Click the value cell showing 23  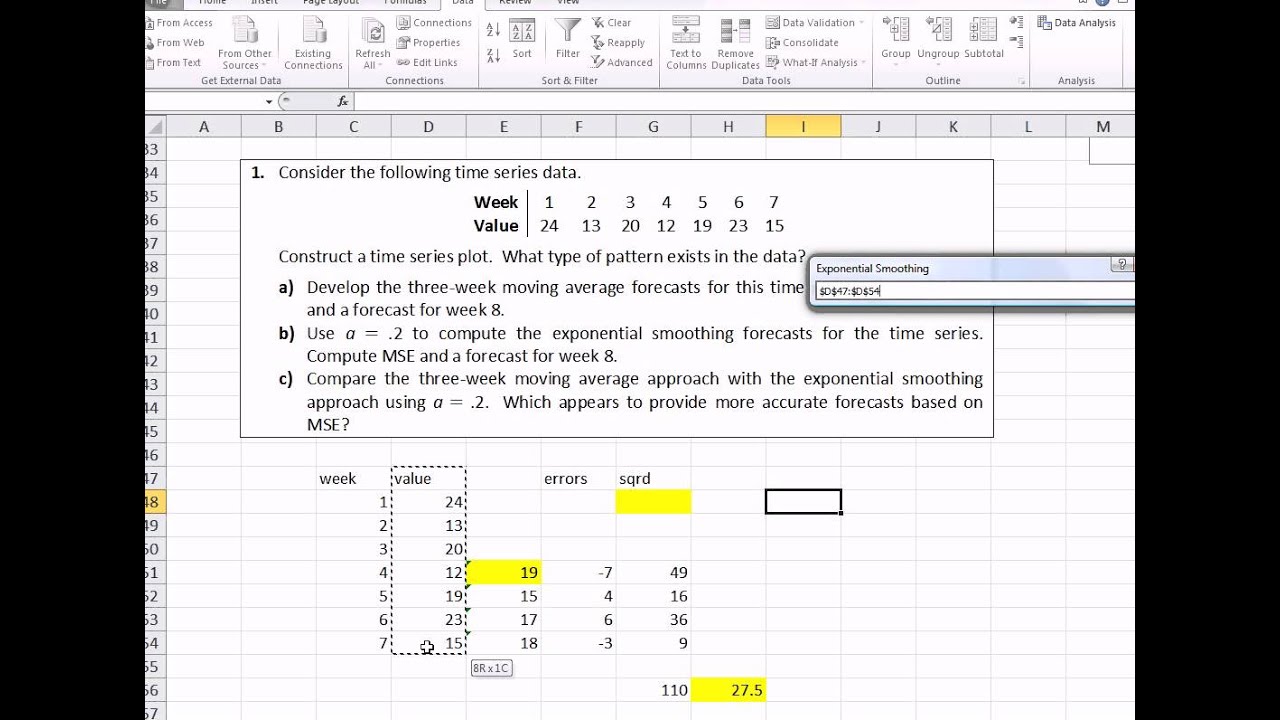(428, 620)
